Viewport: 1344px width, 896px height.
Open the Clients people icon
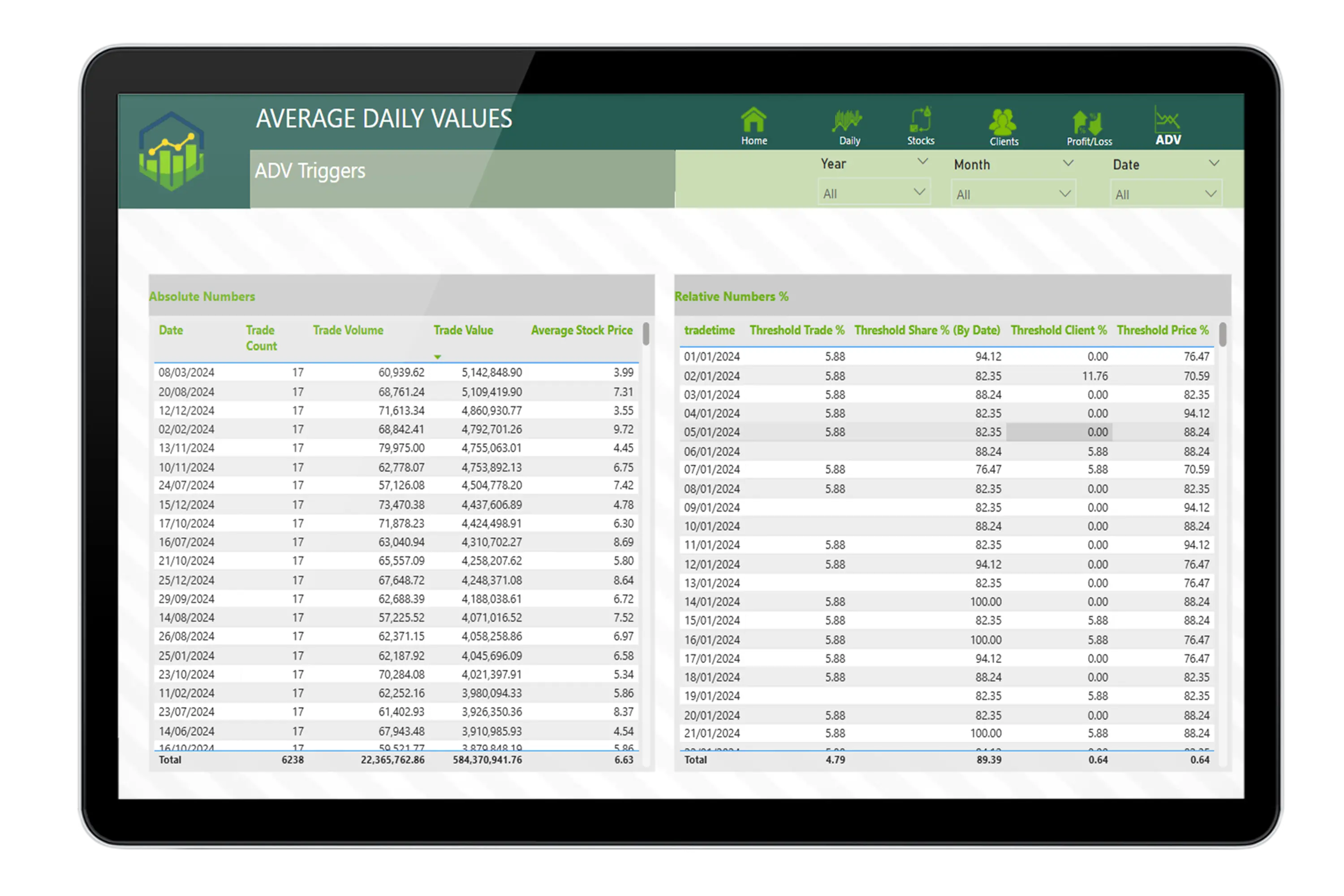pyautogui.click(x=1003, y=121)
